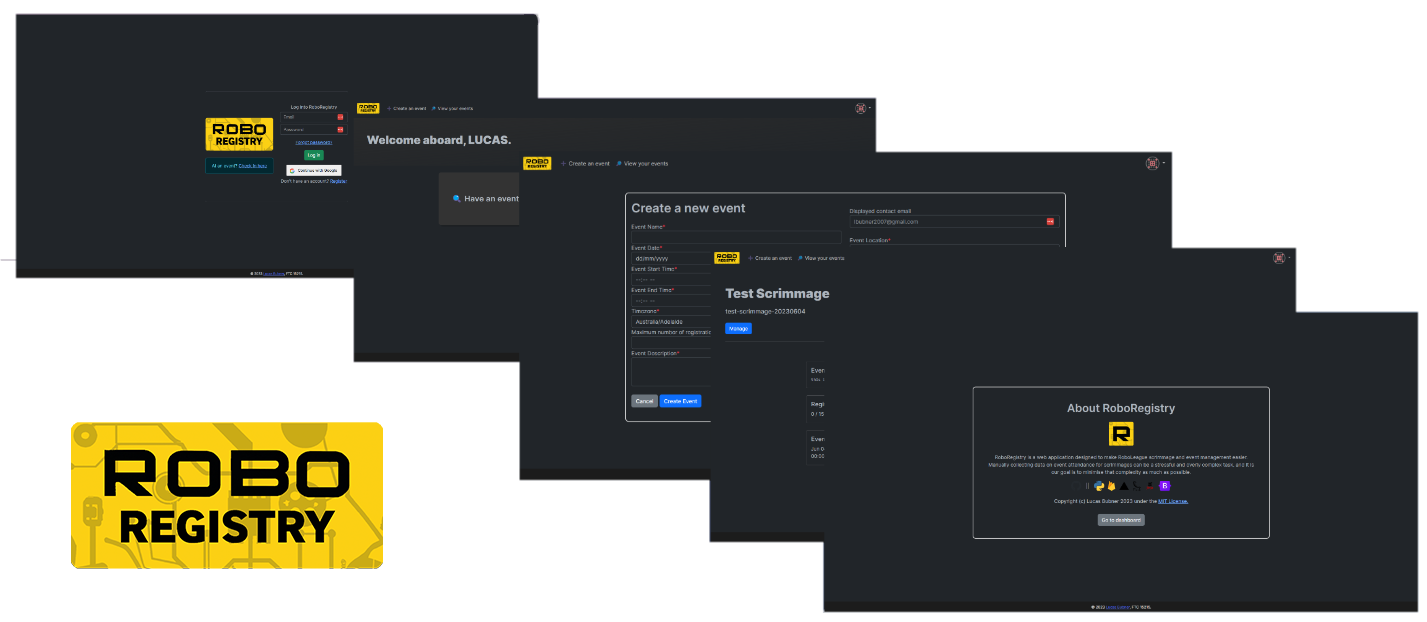
Task: Select Create an event on Welcome aboard screen
Action: (x=407, y=108)
